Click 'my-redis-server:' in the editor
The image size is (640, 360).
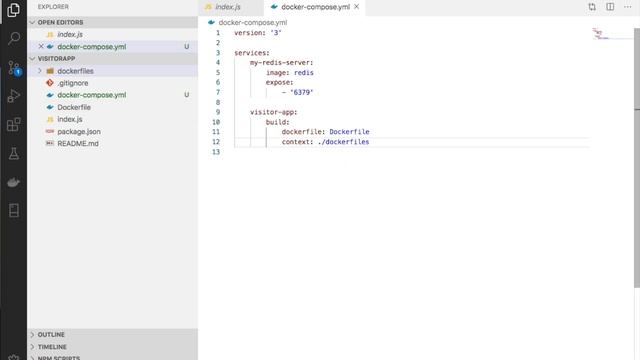(x=282, y=63)
